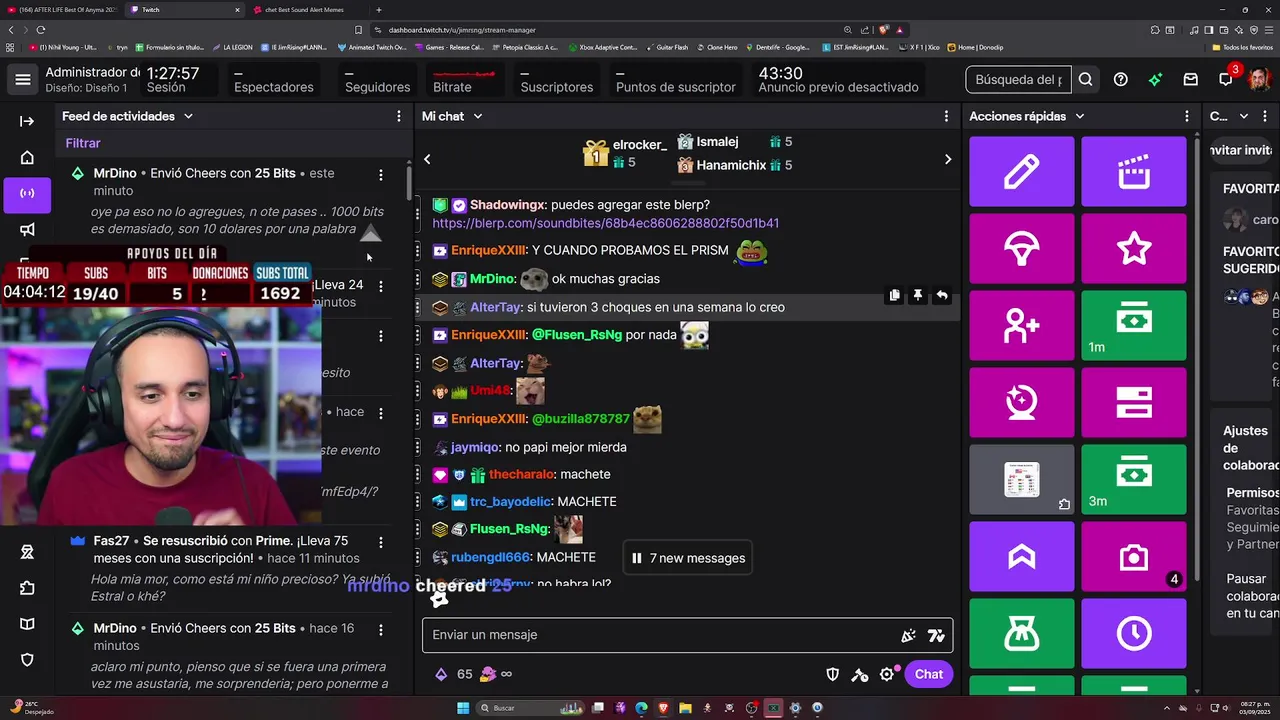Open the shield sidebar icon
This screenshot has width=1280, height=720.
(x=27, y=660)
